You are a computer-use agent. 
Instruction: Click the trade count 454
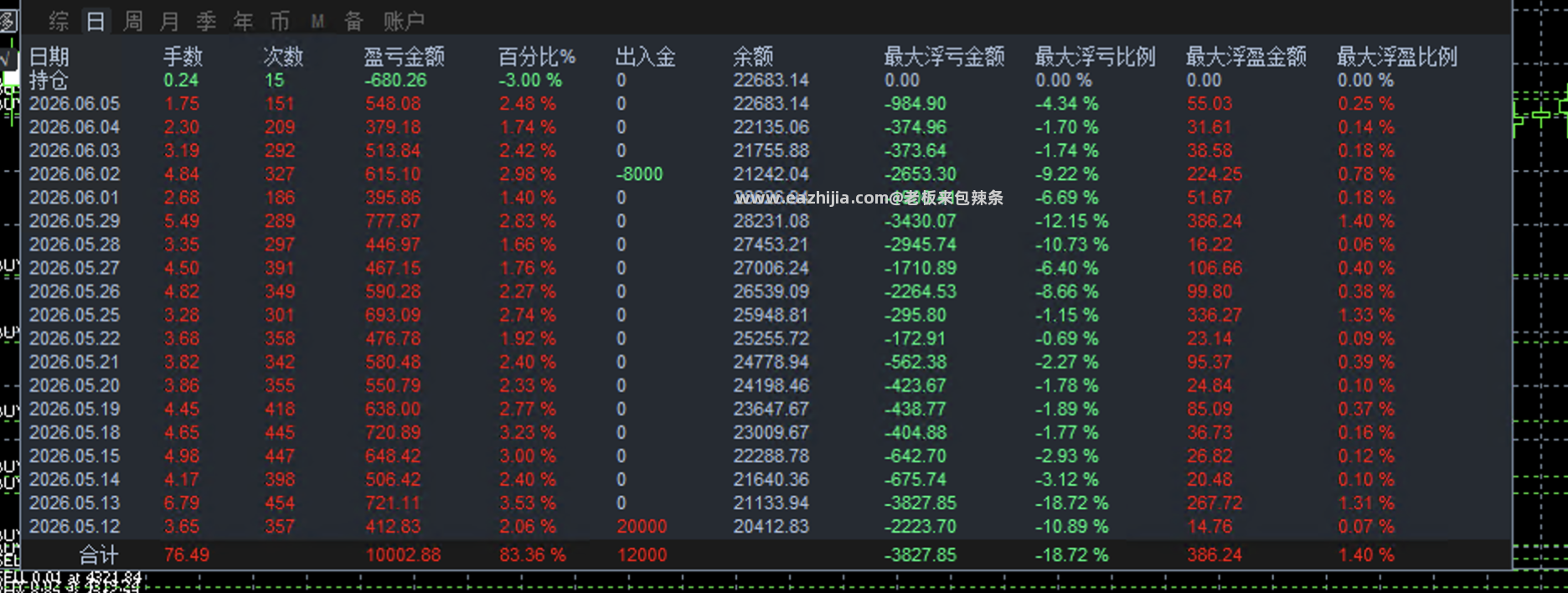(x=280, y=503)
